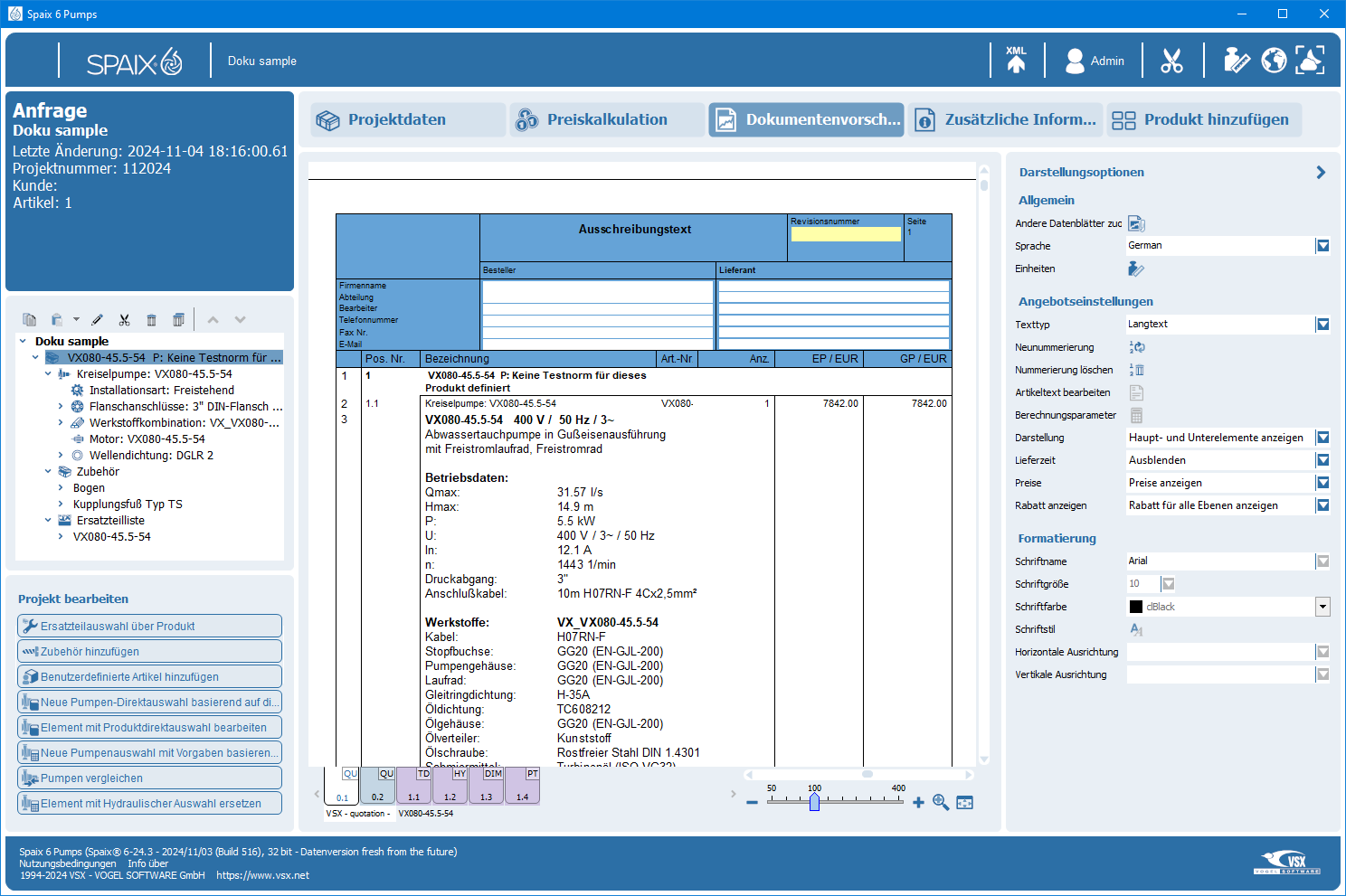The width and height of the screenshot is (1346, 896).
Task: Click the copy icon in tree toolbar
Action: (x=30, y=319)
